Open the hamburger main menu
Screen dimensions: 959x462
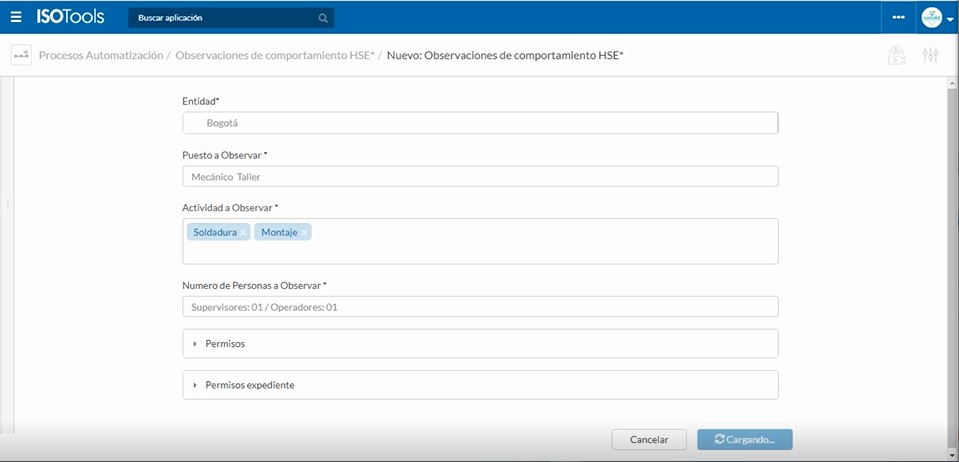tap(15, 17)
